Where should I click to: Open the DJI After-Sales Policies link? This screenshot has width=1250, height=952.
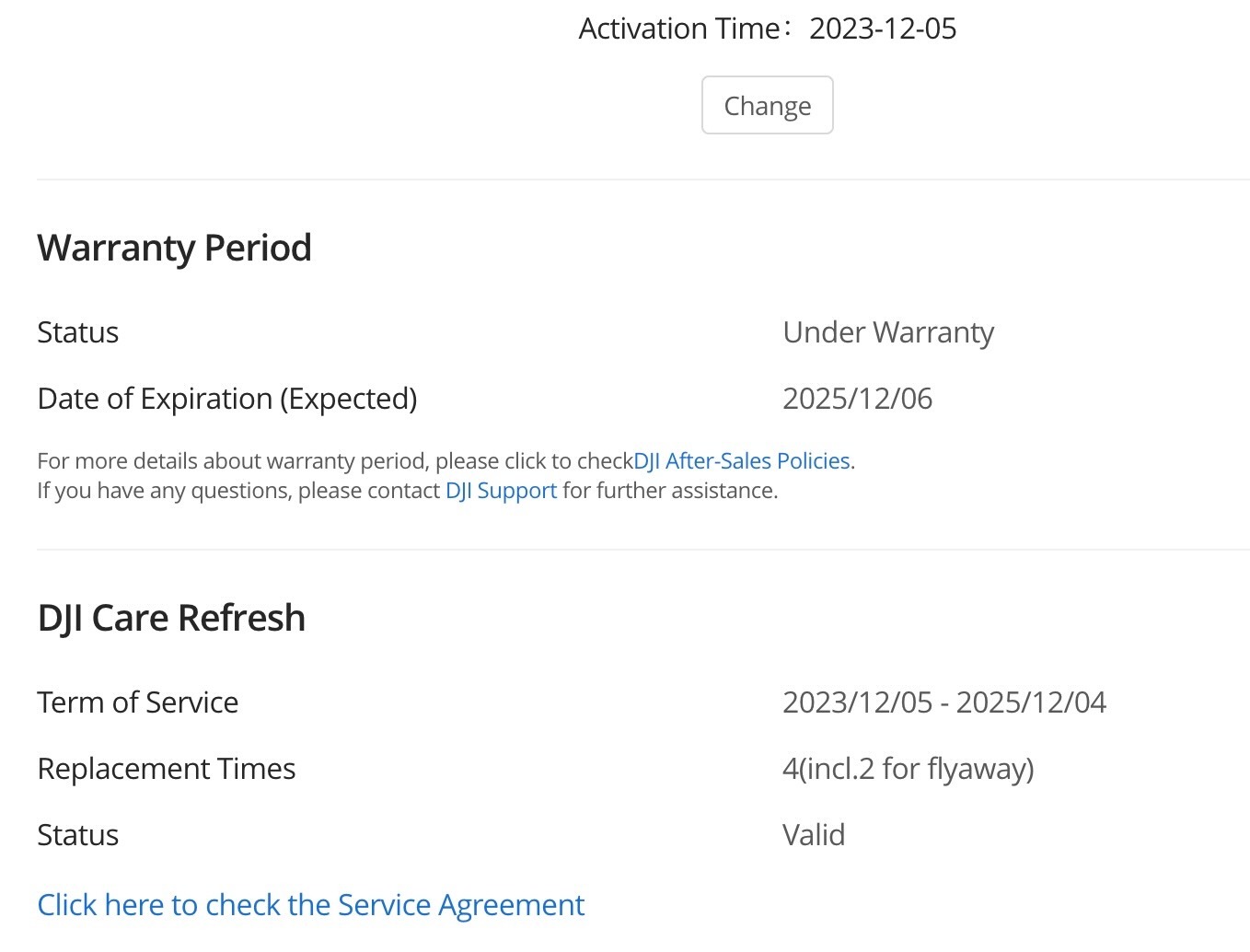pos(741,460)
